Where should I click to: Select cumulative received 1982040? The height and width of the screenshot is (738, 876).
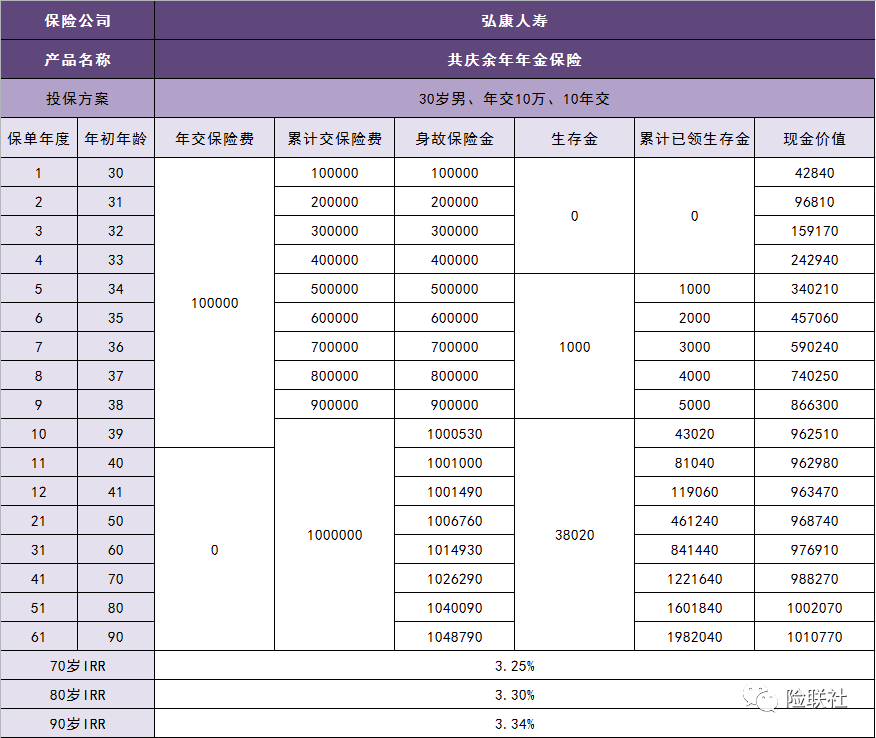coord(694,637)
